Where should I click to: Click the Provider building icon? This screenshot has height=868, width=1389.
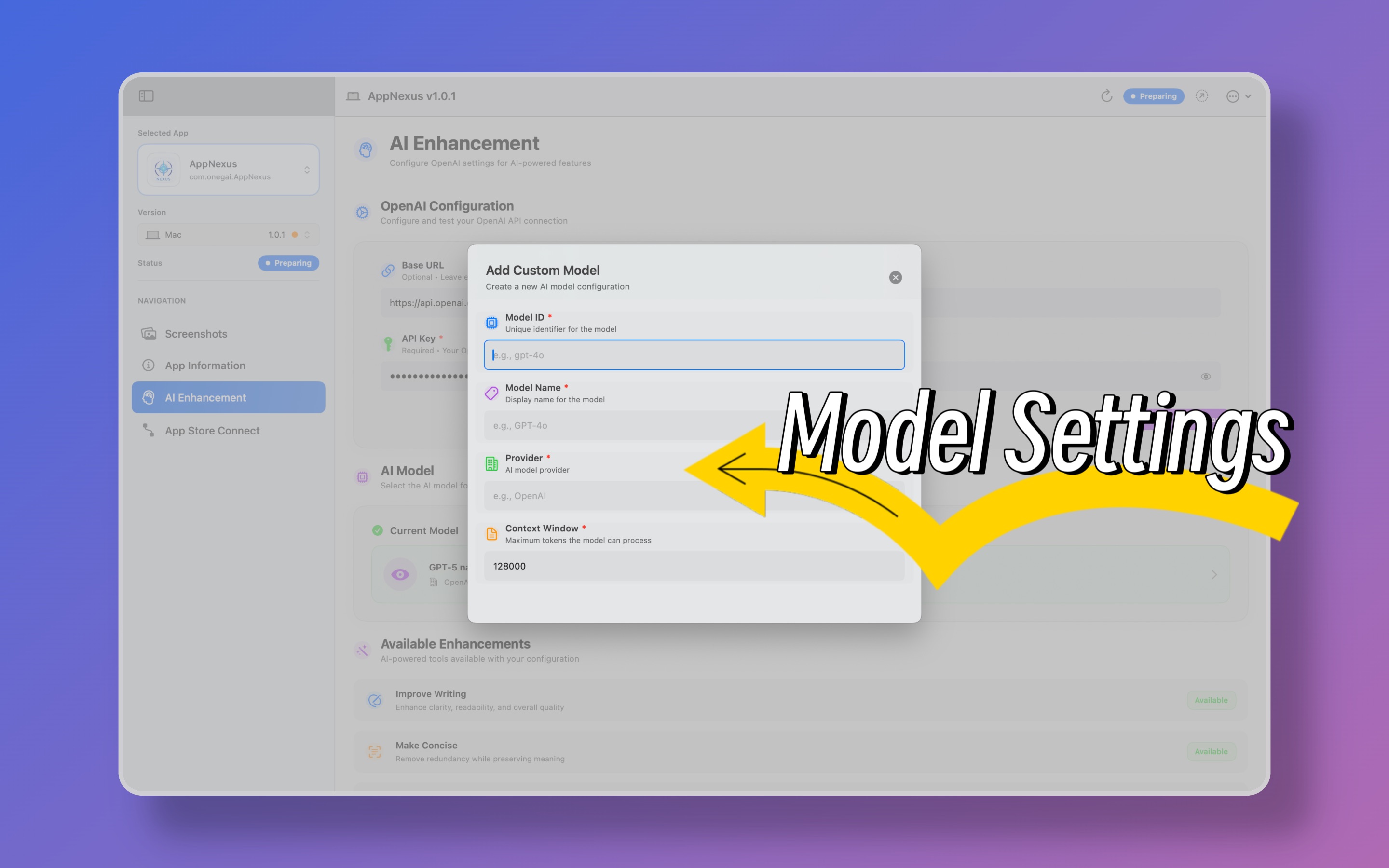click(492, 464)
